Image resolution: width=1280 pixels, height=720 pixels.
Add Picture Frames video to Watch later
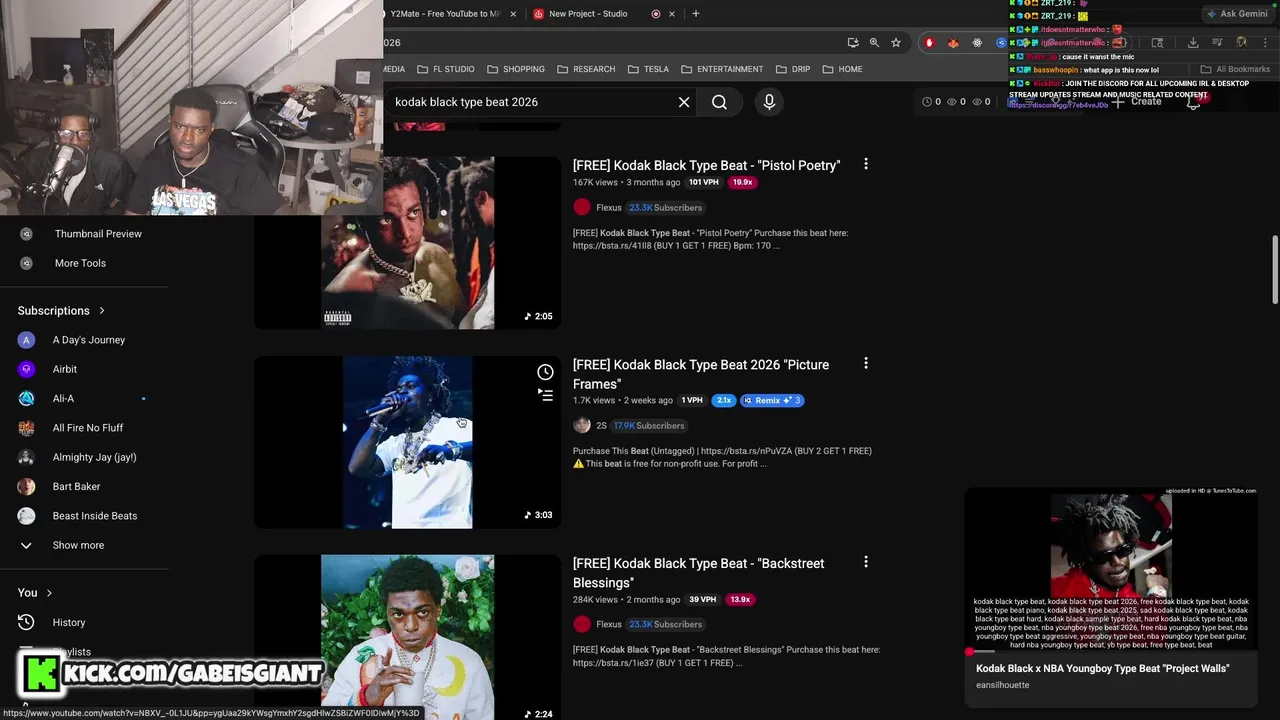pyautogui.click(x=545, y=372)
